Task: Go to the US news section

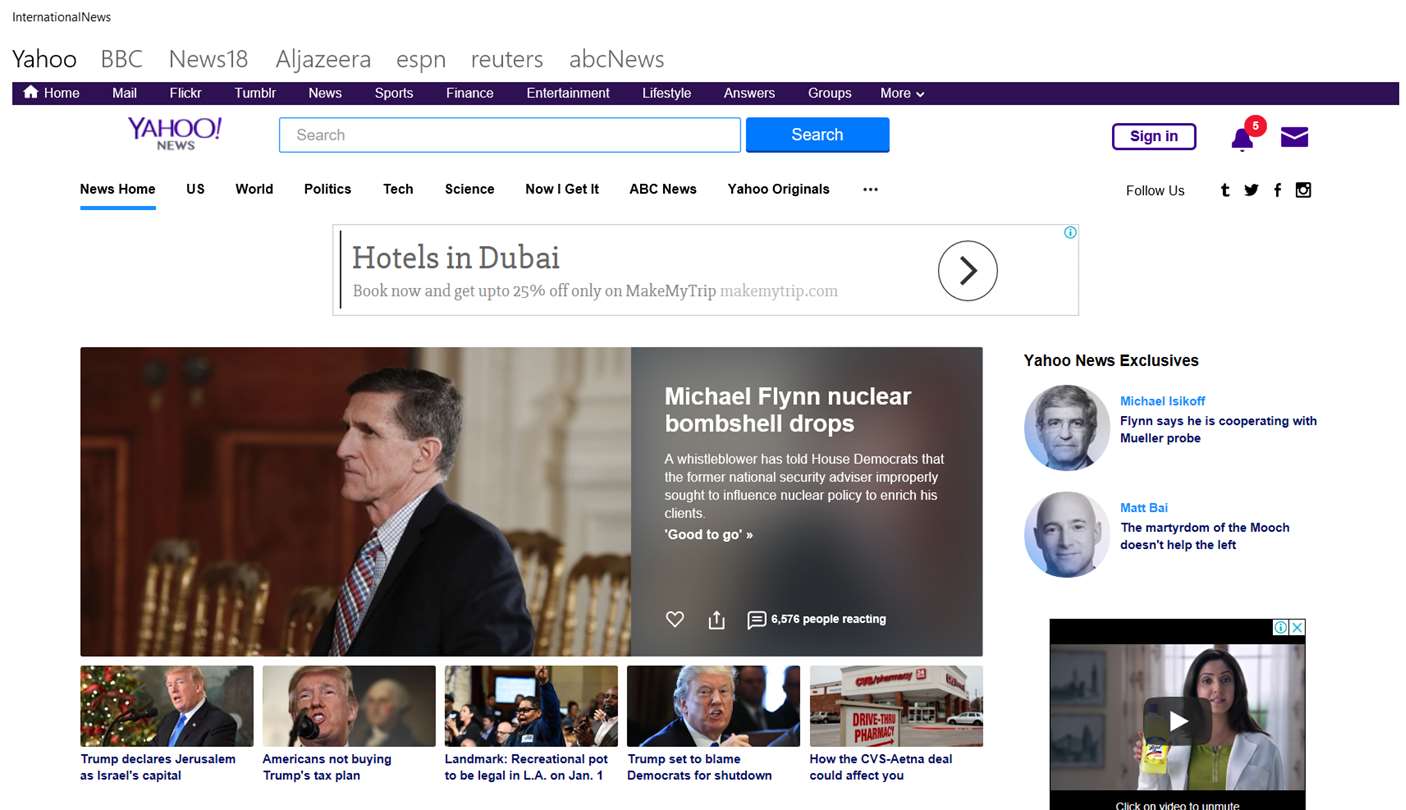Action: pyautogui.click(x=195, y=189)
